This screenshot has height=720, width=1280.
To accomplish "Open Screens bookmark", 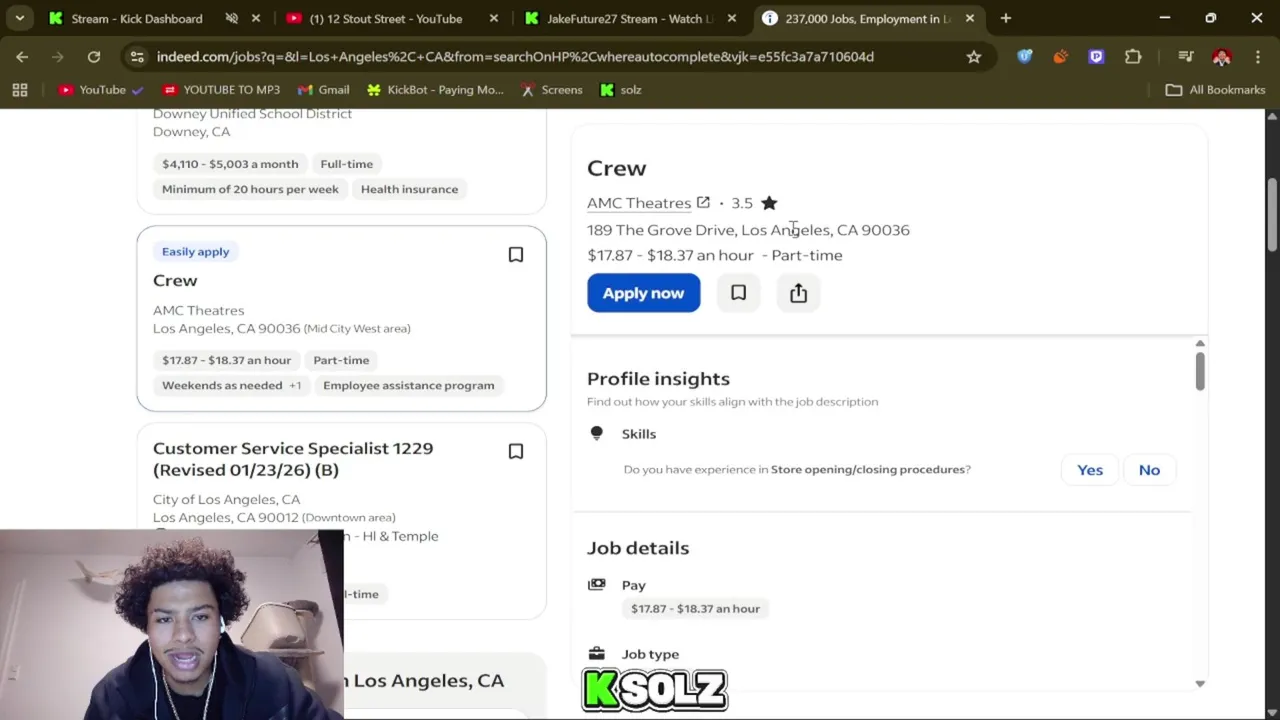I will tap(551, 90).
